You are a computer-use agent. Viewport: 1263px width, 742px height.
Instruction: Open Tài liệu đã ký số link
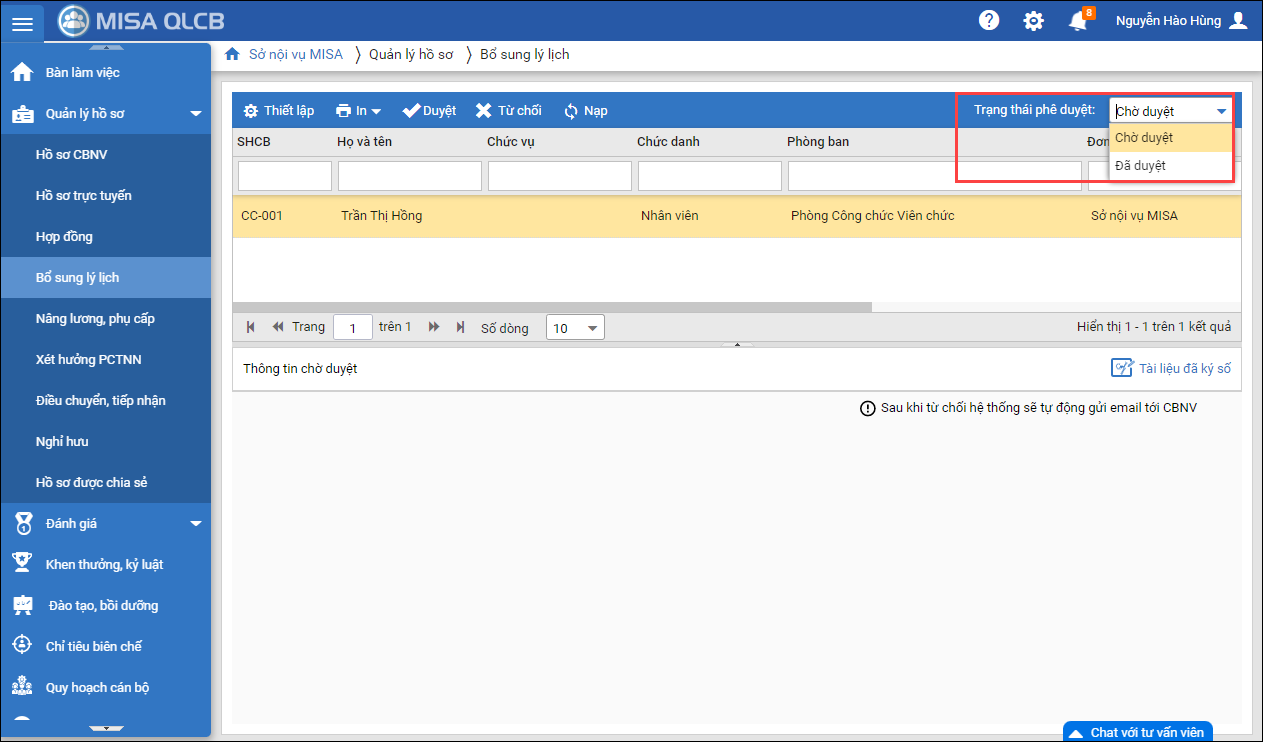coord(1172,369)
